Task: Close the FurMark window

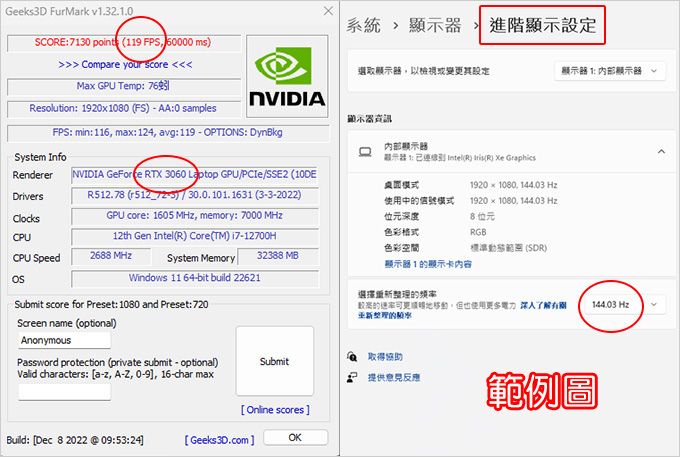Action: pyautogui.click(x=328, y=11)
